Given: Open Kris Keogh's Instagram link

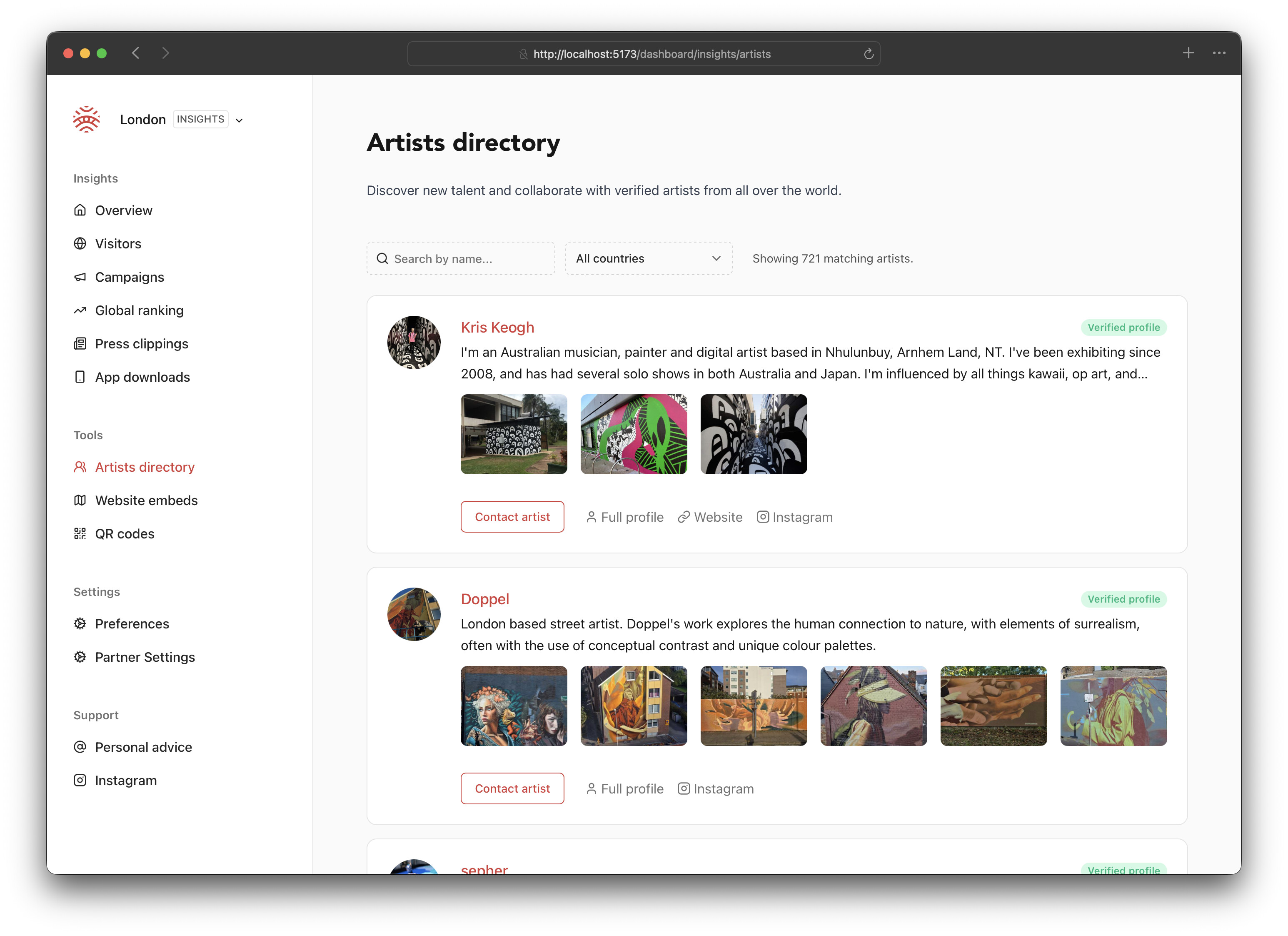Looking at the screenshot, I should pyautogui.click(x=794, y=517).
